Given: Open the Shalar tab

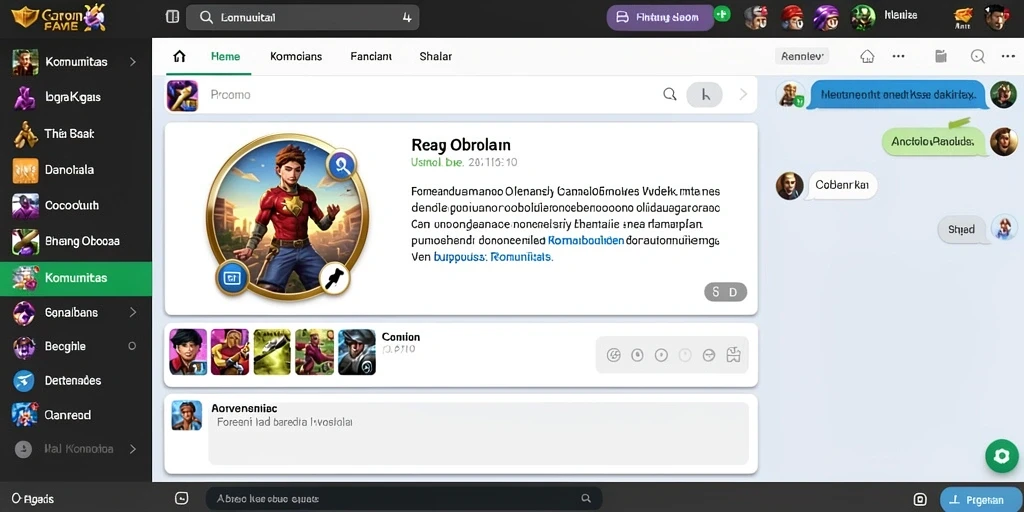Looking at the screenshot, I should (x=436, y=56).
